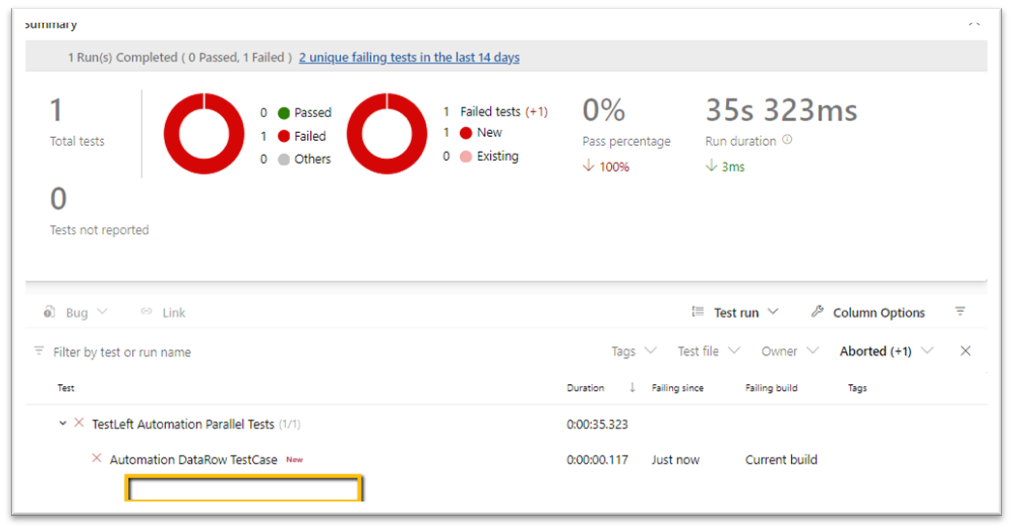This screenshot has height=530, width=1013.
Task: Click the 0% pass percentage value
Action: click(603, 111)
